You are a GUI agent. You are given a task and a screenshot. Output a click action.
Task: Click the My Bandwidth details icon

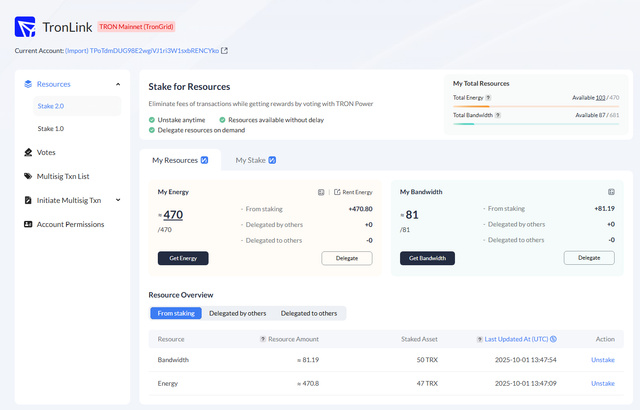coord(611,191)
